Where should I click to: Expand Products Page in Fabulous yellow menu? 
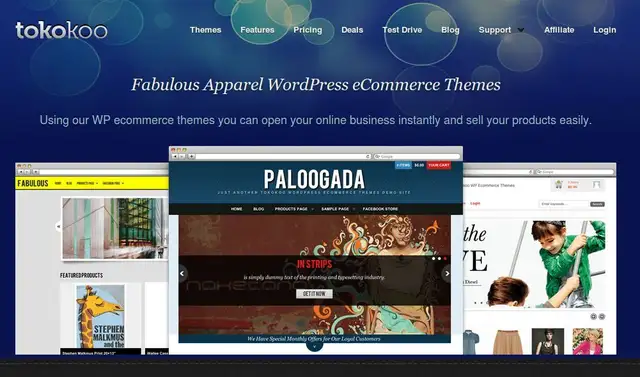click(x=87, y=183)
